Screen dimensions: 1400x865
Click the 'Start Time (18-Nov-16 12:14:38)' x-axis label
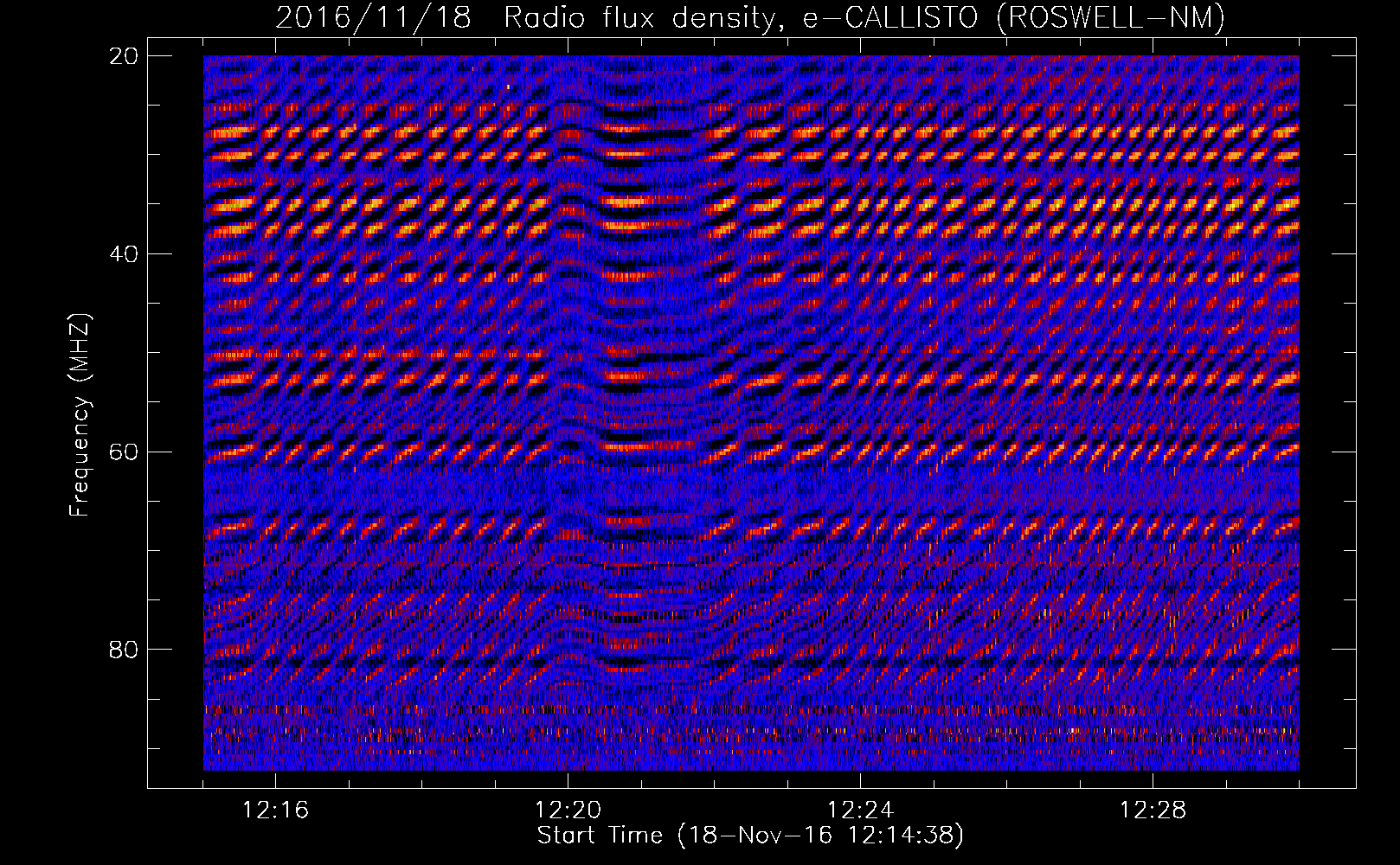coord(750,836)
